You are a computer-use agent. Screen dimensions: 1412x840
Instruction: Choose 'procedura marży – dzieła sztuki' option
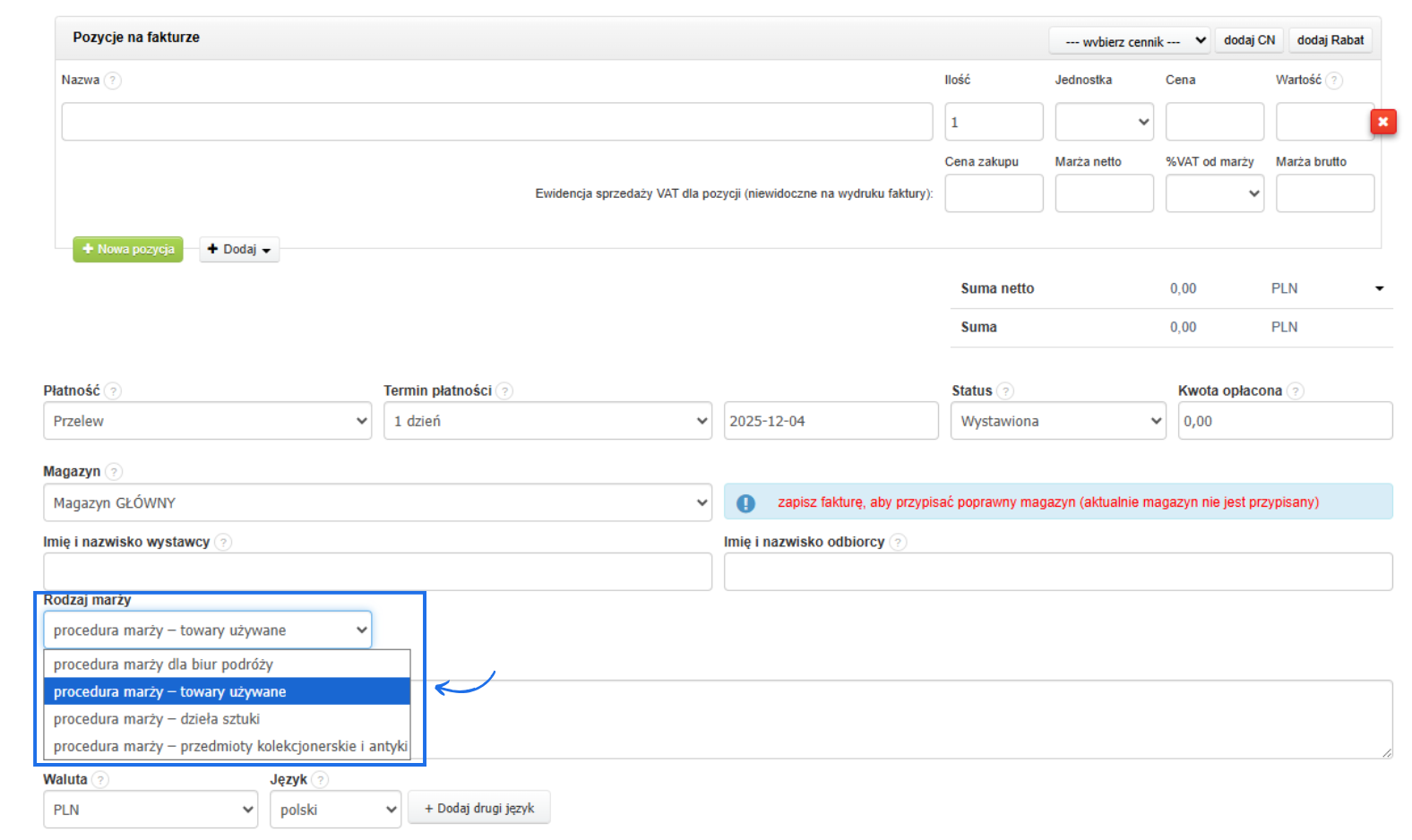coord(157,719)
